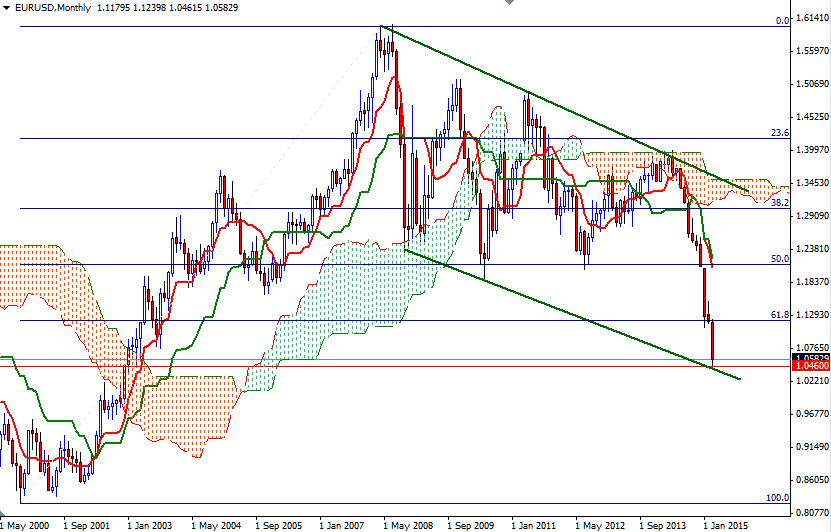The image size is (831, 532).
Task: Click the 1 Sep 2005 date label
Action: pos(279,526)
